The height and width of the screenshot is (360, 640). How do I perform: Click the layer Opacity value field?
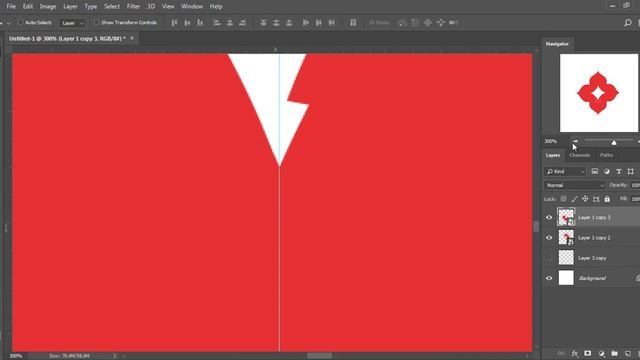point(636,185)
